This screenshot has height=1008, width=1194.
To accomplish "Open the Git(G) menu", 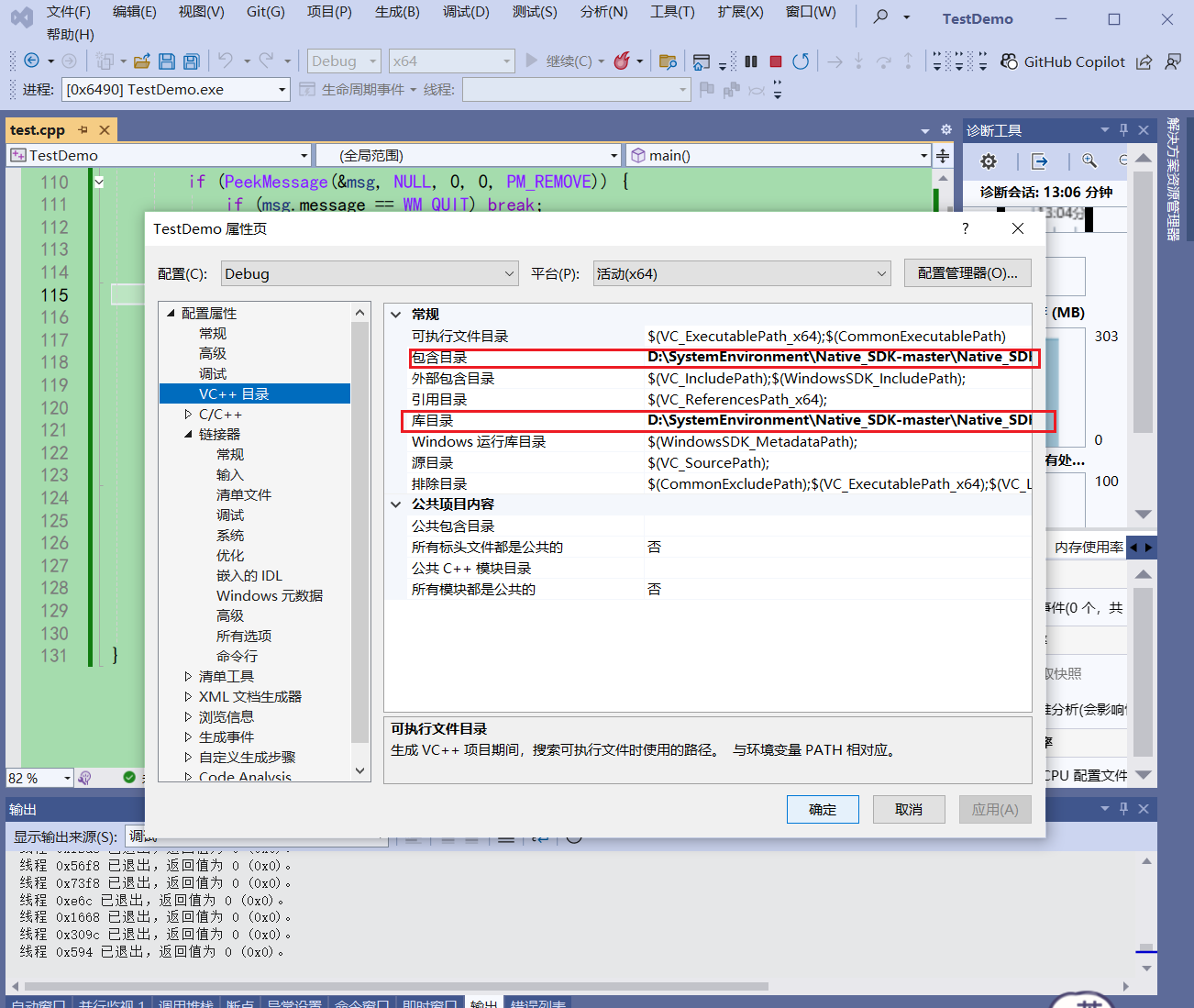I will pyautogui.click(x=266, y=12).
